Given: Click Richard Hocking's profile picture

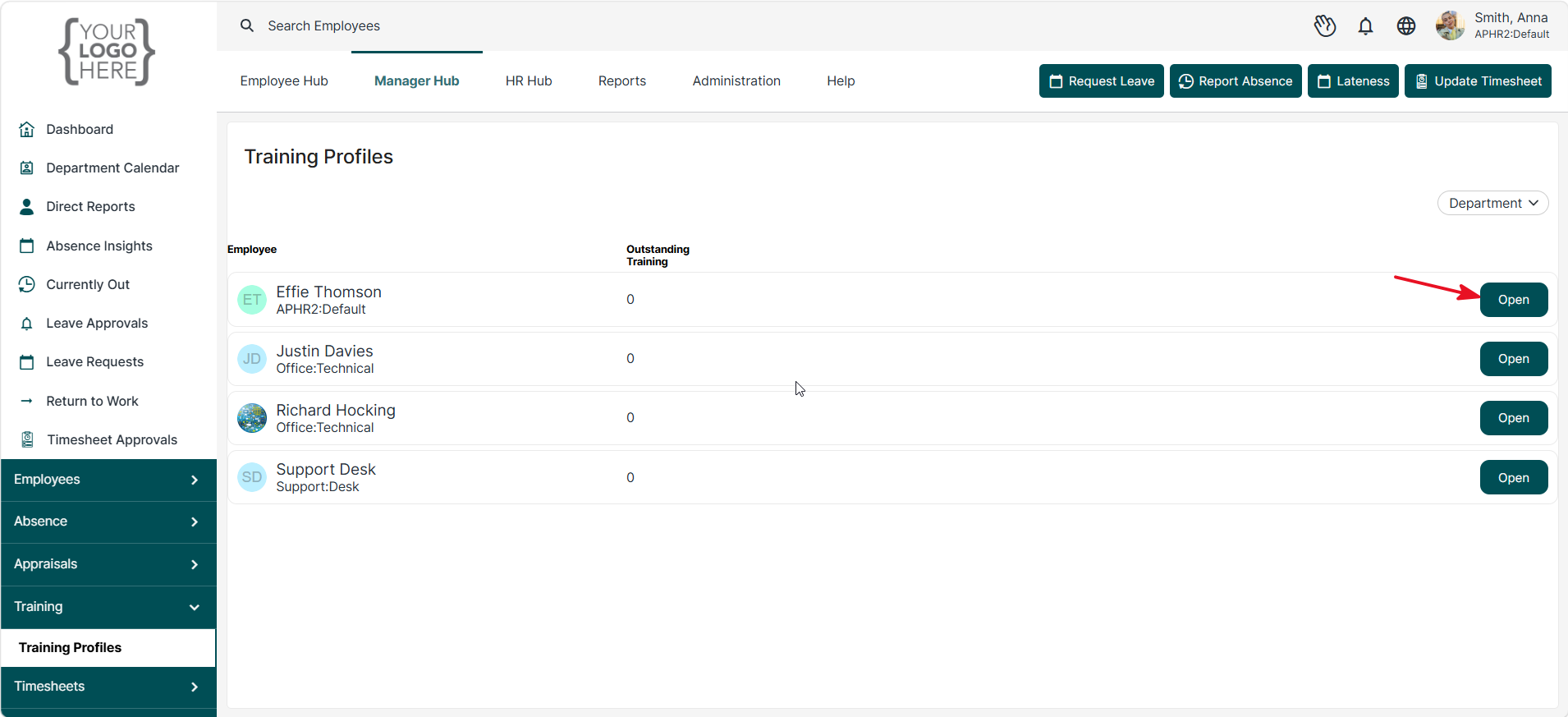Looking at the screenshot, I should (x=252, y=418).
